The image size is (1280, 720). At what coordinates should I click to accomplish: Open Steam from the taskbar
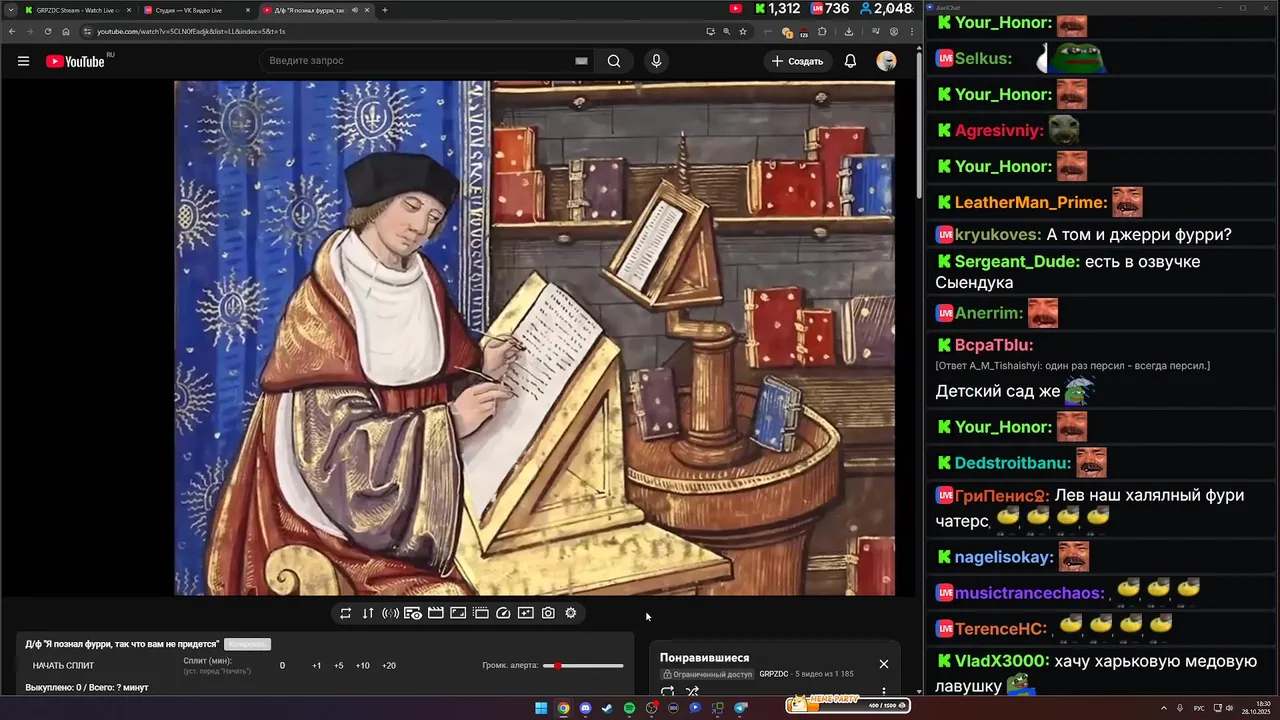607,708
